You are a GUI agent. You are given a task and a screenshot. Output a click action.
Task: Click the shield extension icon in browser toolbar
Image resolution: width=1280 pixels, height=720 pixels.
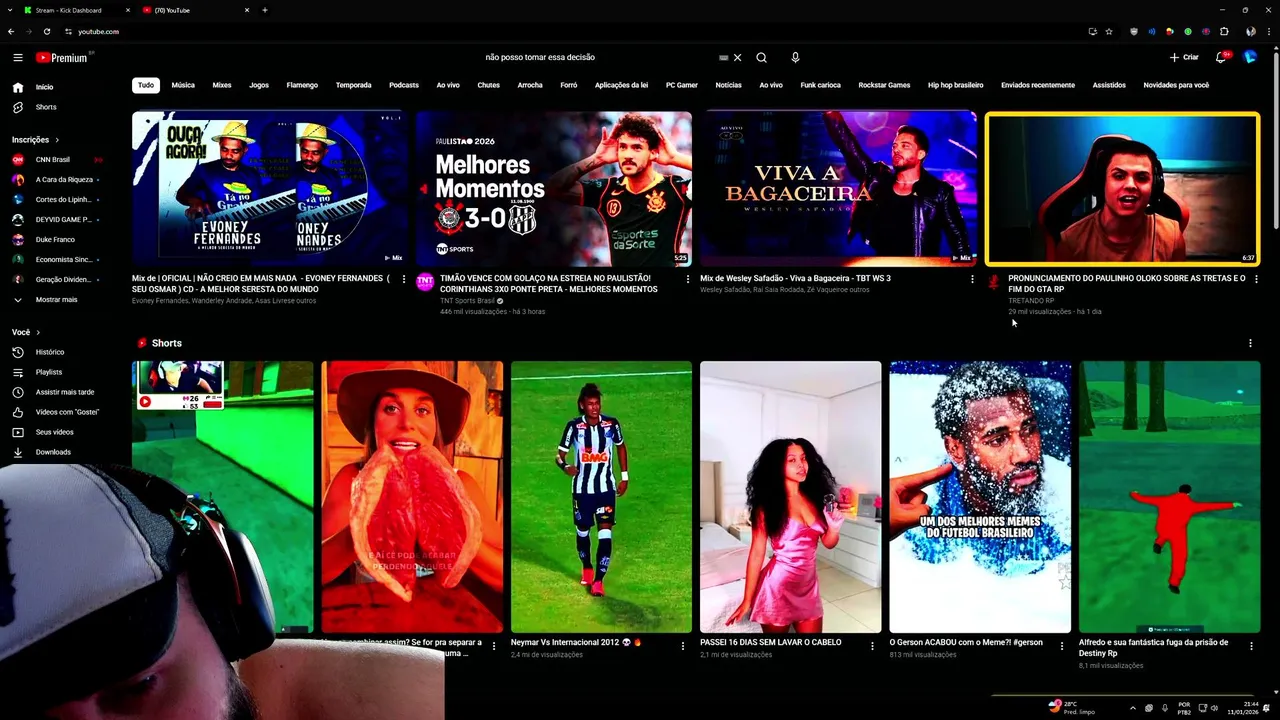coord(1133,31)
